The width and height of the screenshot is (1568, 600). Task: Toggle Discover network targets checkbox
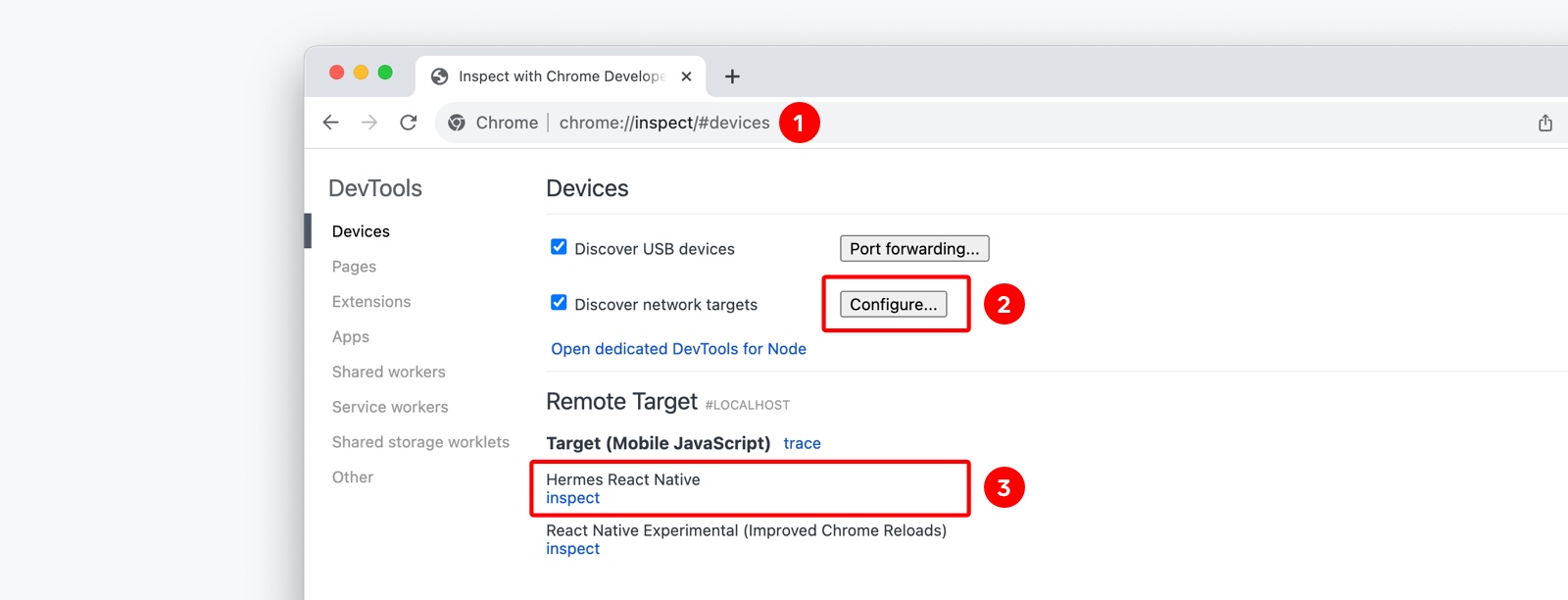click(559, 303)
